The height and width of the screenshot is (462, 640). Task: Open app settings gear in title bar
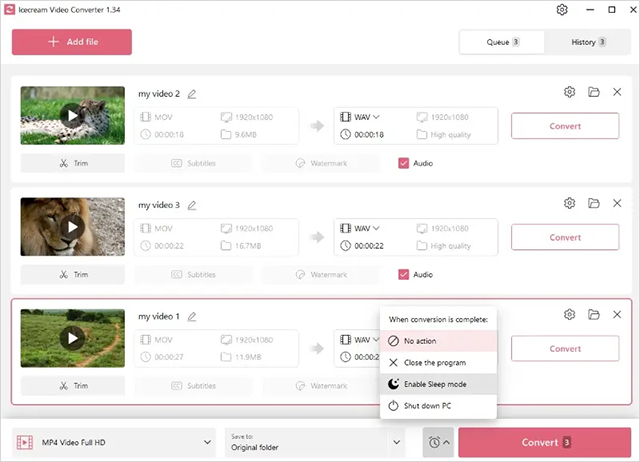tap(561, 10)
